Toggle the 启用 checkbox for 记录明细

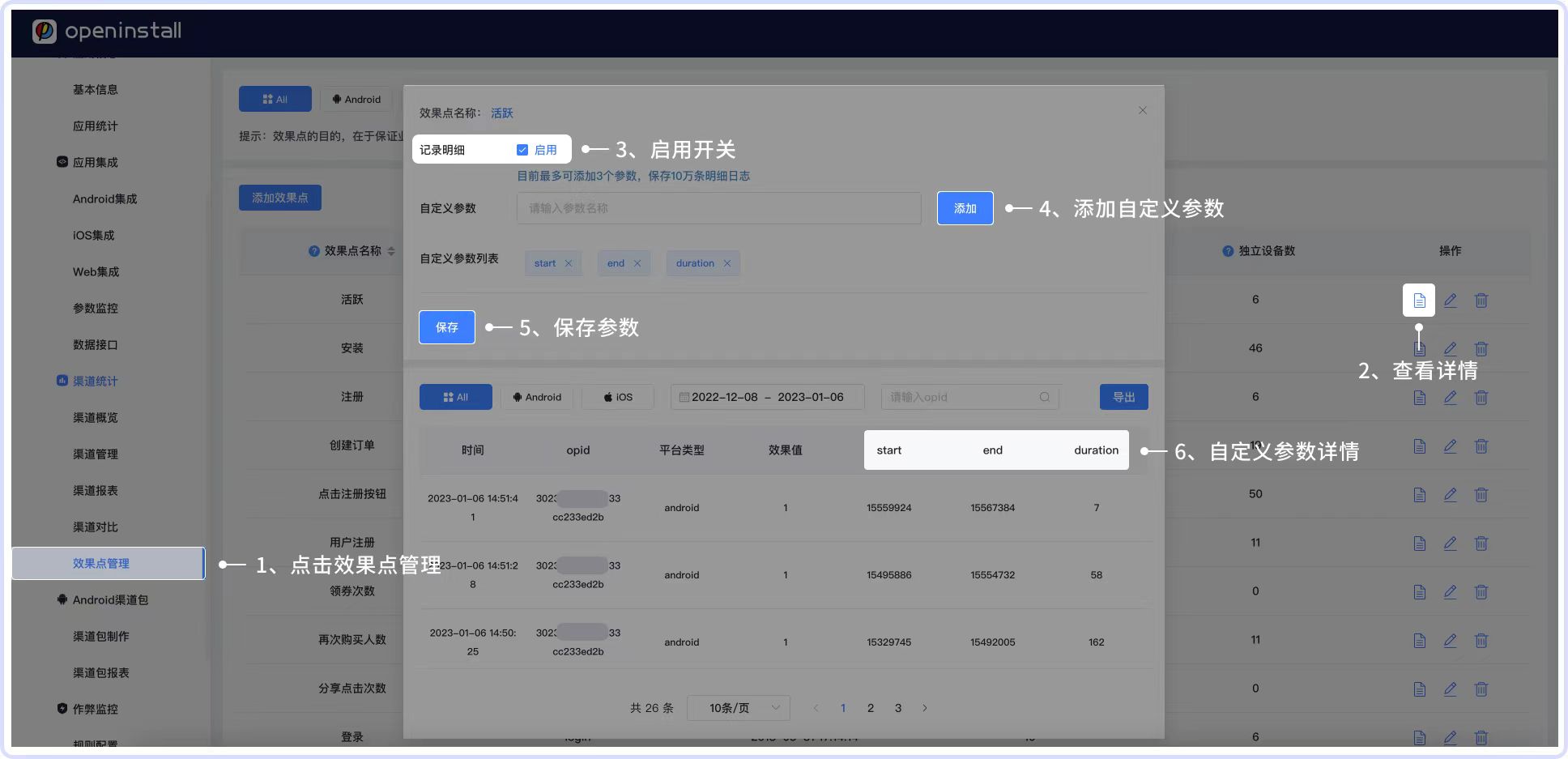coord(522,150)
